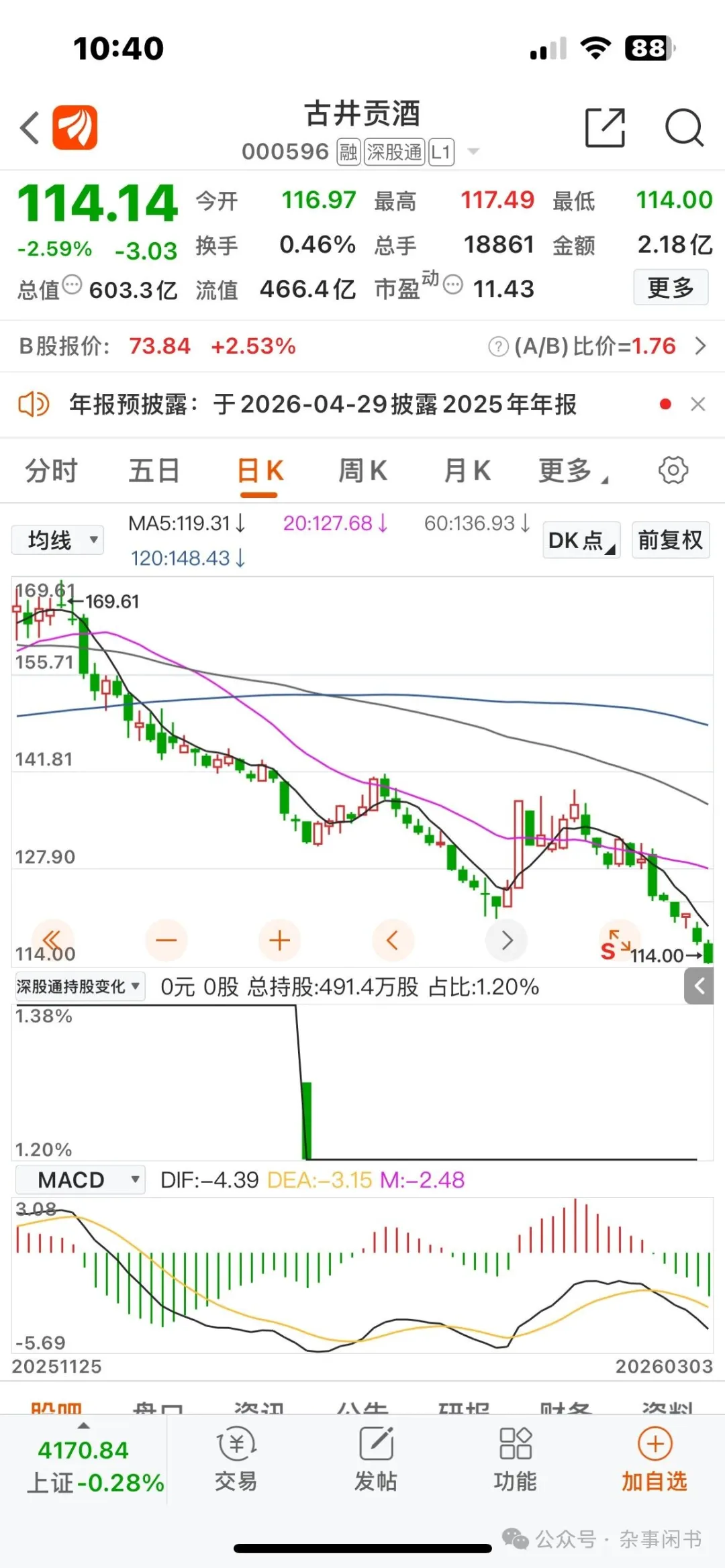
Task: Toggle the DK点 signal button
Action: pyautogui.click(x=581, y=540)
